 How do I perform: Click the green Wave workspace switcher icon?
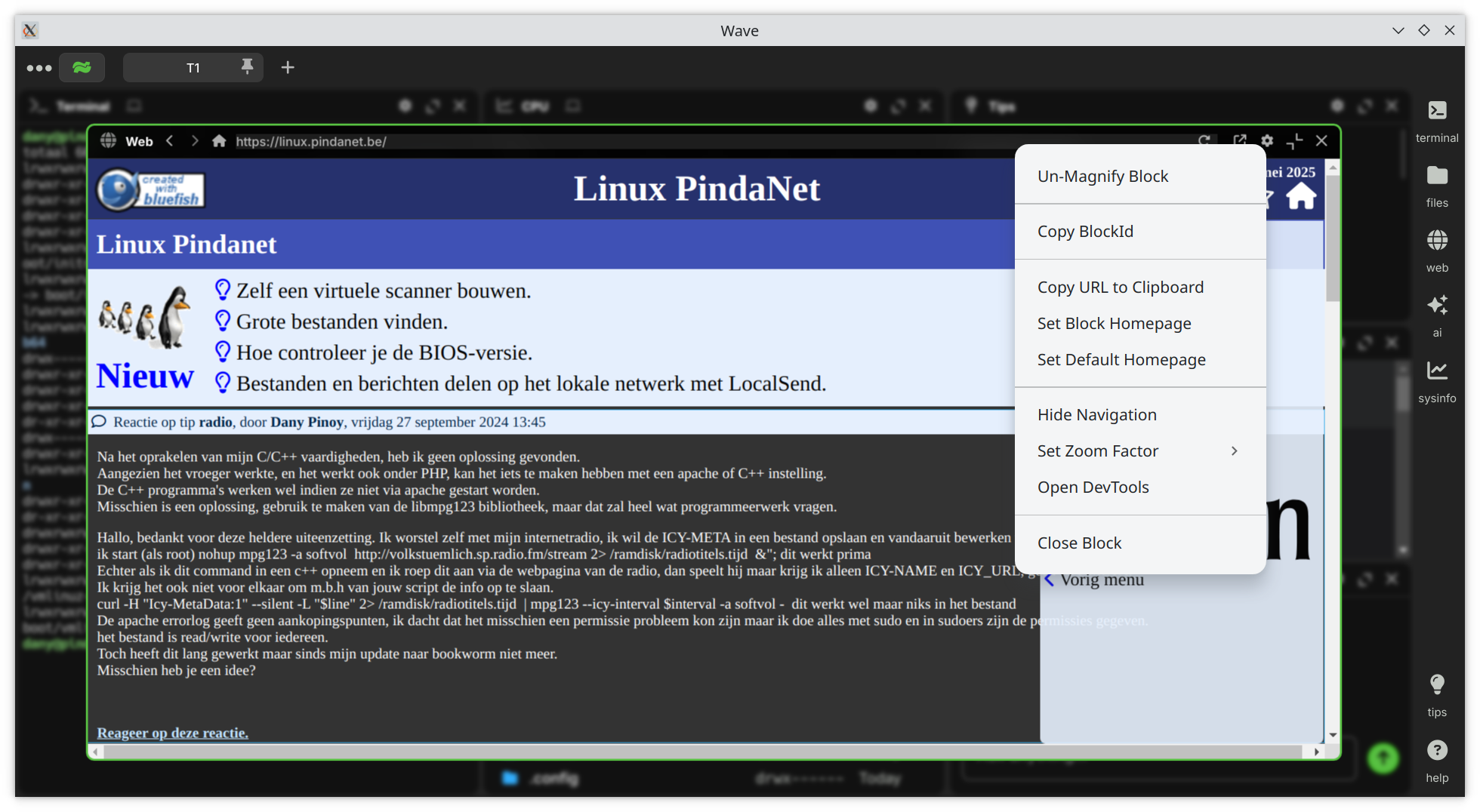[82, 68]
